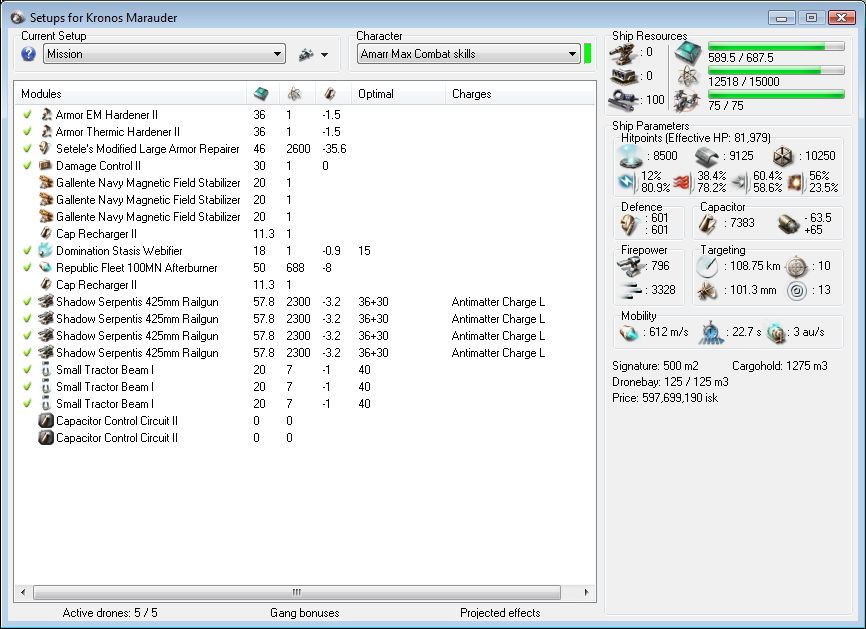Click the green skill status indicator beside Character
This screenshot has width=866, height=629.
click(x=588, y=54)
